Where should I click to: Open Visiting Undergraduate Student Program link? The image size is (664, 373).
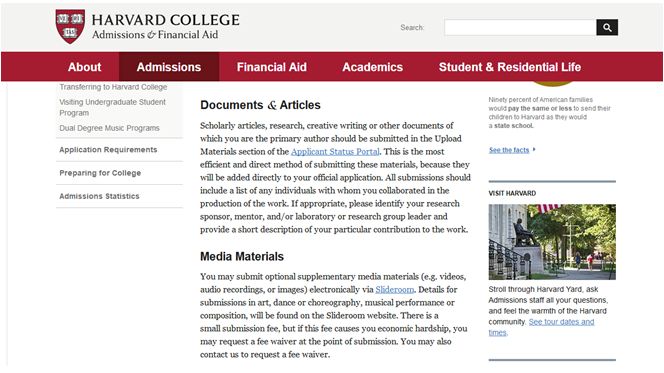point(112,108)
